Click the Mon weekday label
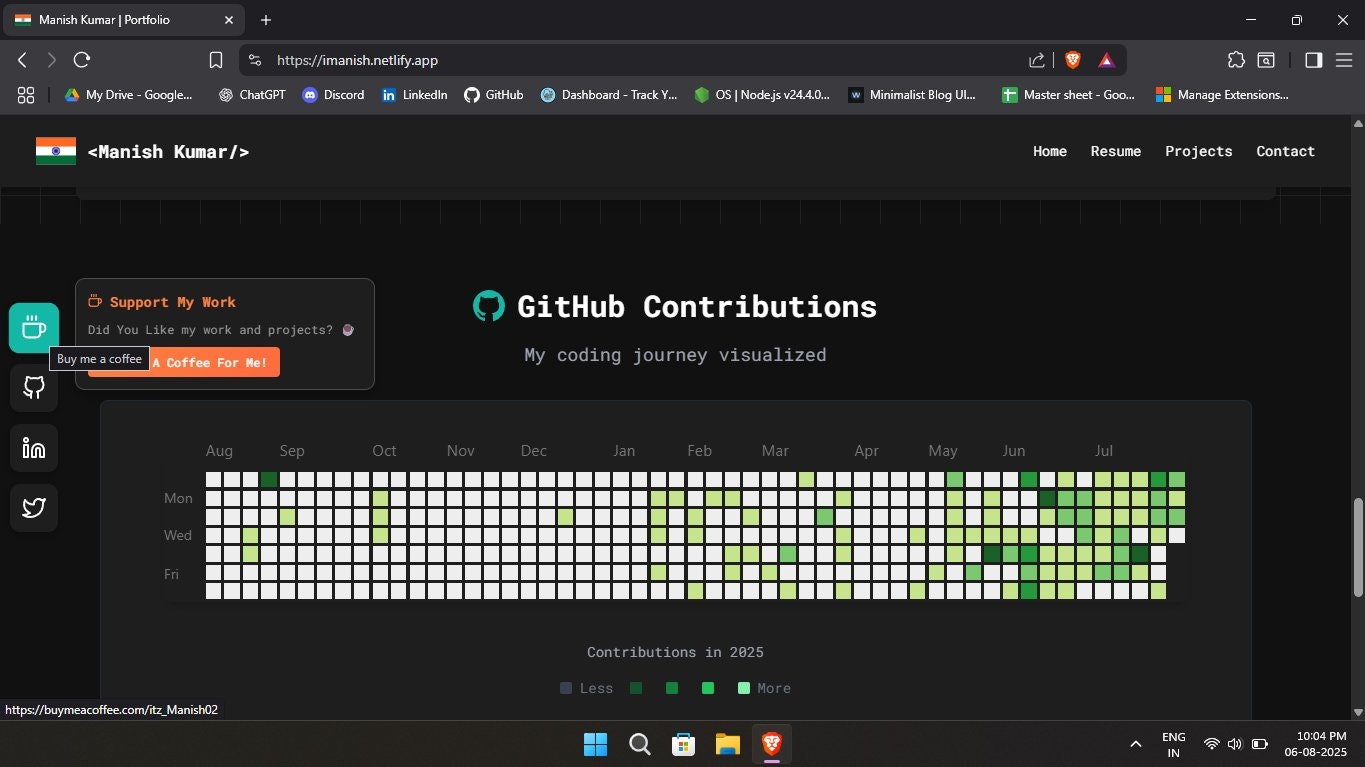The width and height of the screenshot is (1365, 767). [178, 498]
